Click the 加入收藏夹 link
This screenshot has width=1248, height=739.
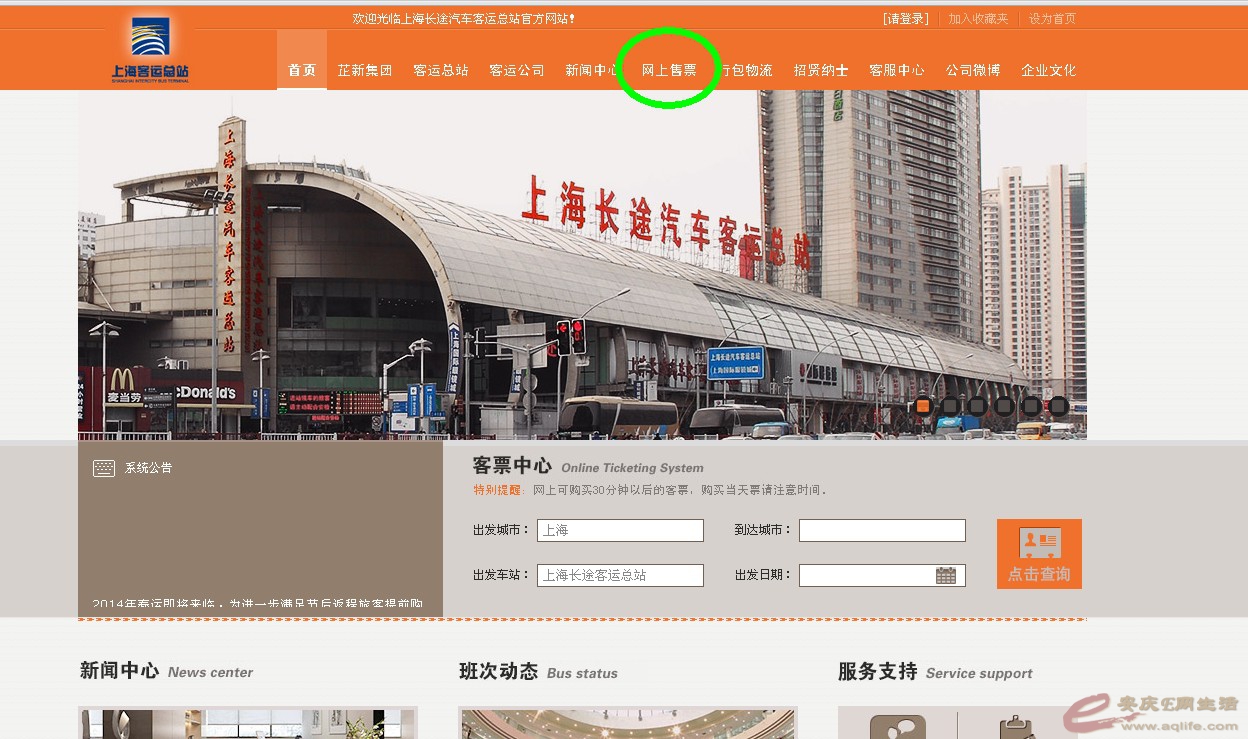pos(978,19)
